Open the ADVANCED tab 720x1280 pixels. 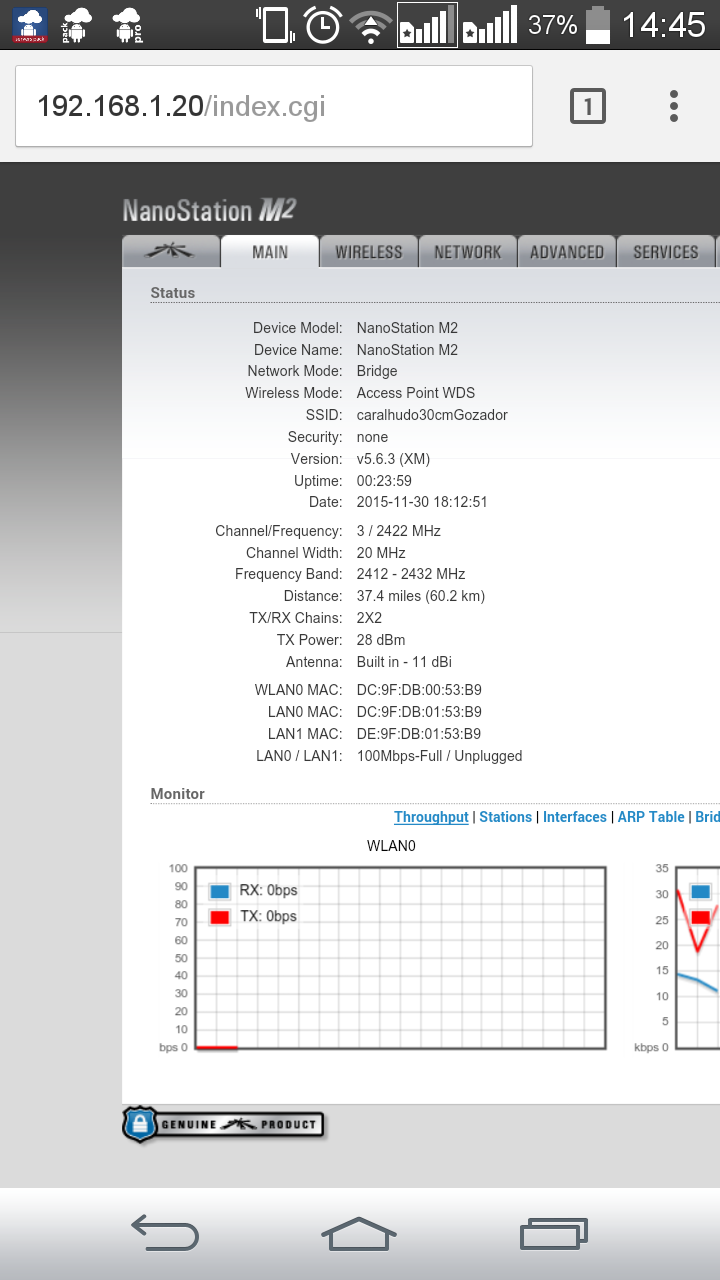point(566,252)
